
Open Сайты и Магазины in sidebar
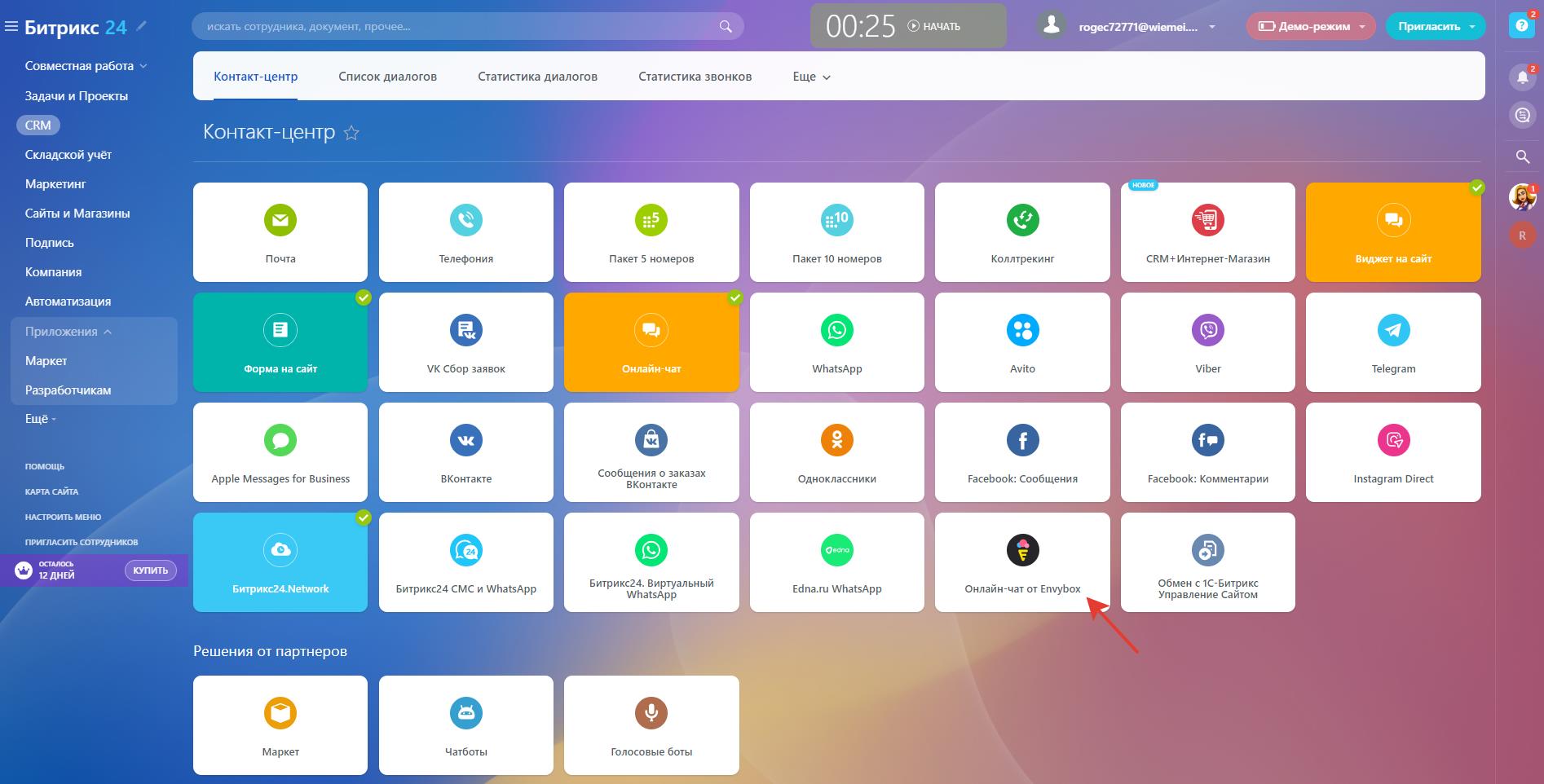(77, 214)
